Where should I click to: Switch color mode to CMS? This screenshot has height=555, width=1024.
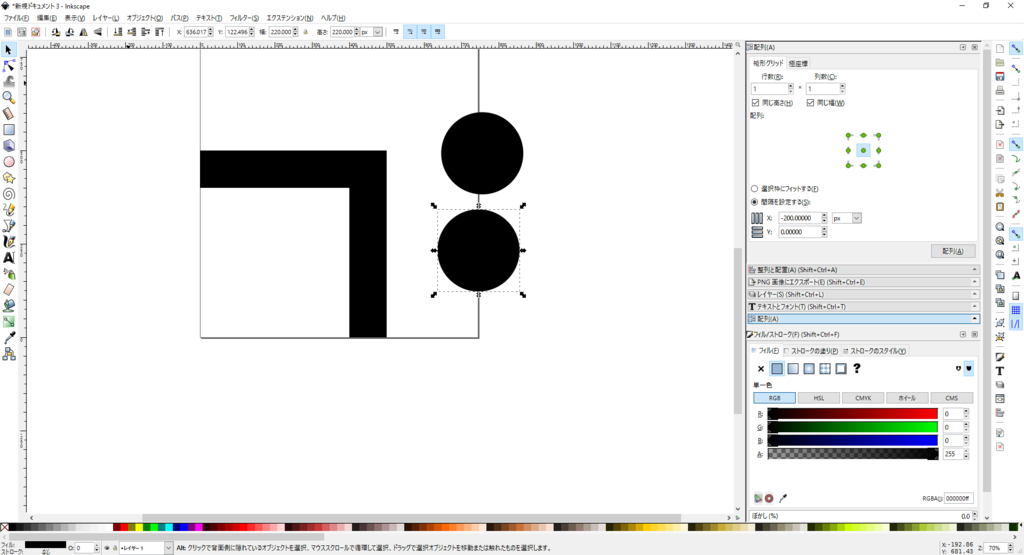click(x=952, y=398)
